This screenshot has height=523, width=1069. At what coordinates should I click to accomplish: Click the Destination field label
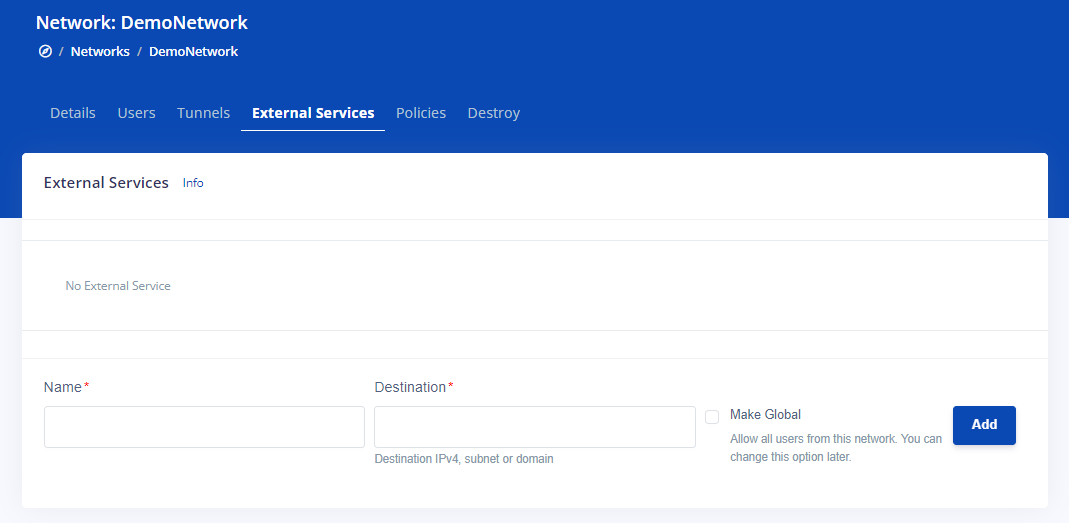pos(410,387)
